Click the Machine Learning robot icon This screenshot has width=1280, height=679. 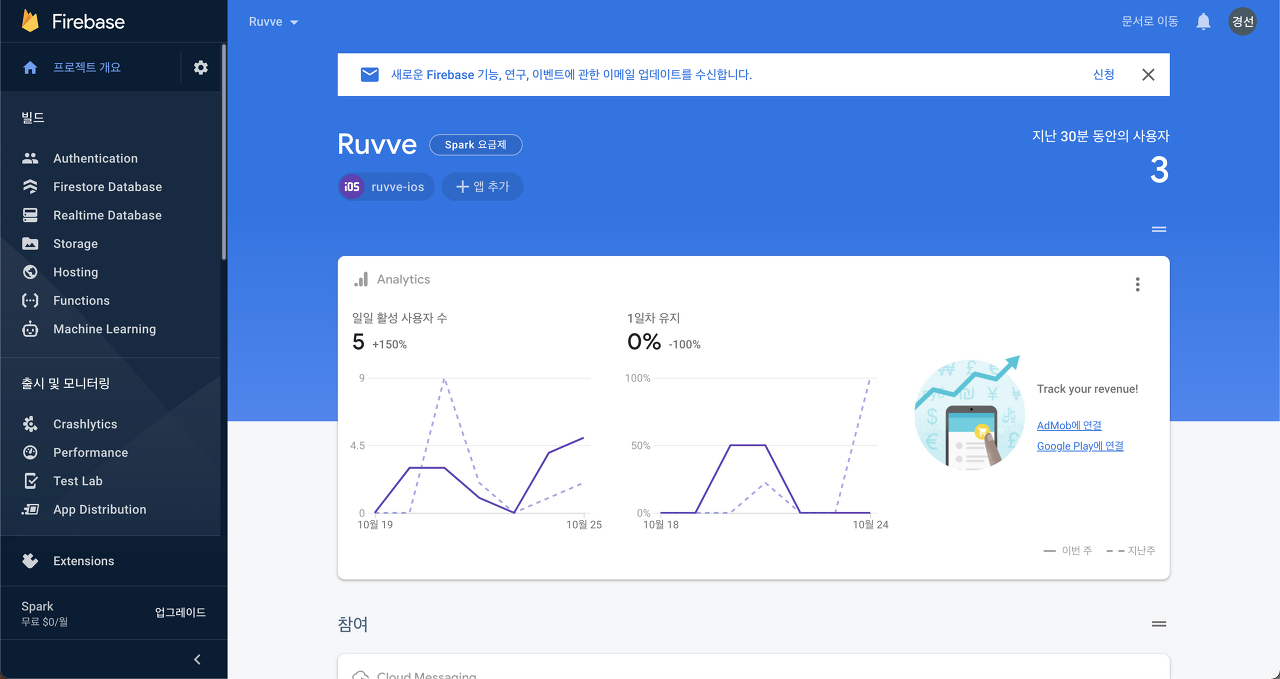click(30, 329)
